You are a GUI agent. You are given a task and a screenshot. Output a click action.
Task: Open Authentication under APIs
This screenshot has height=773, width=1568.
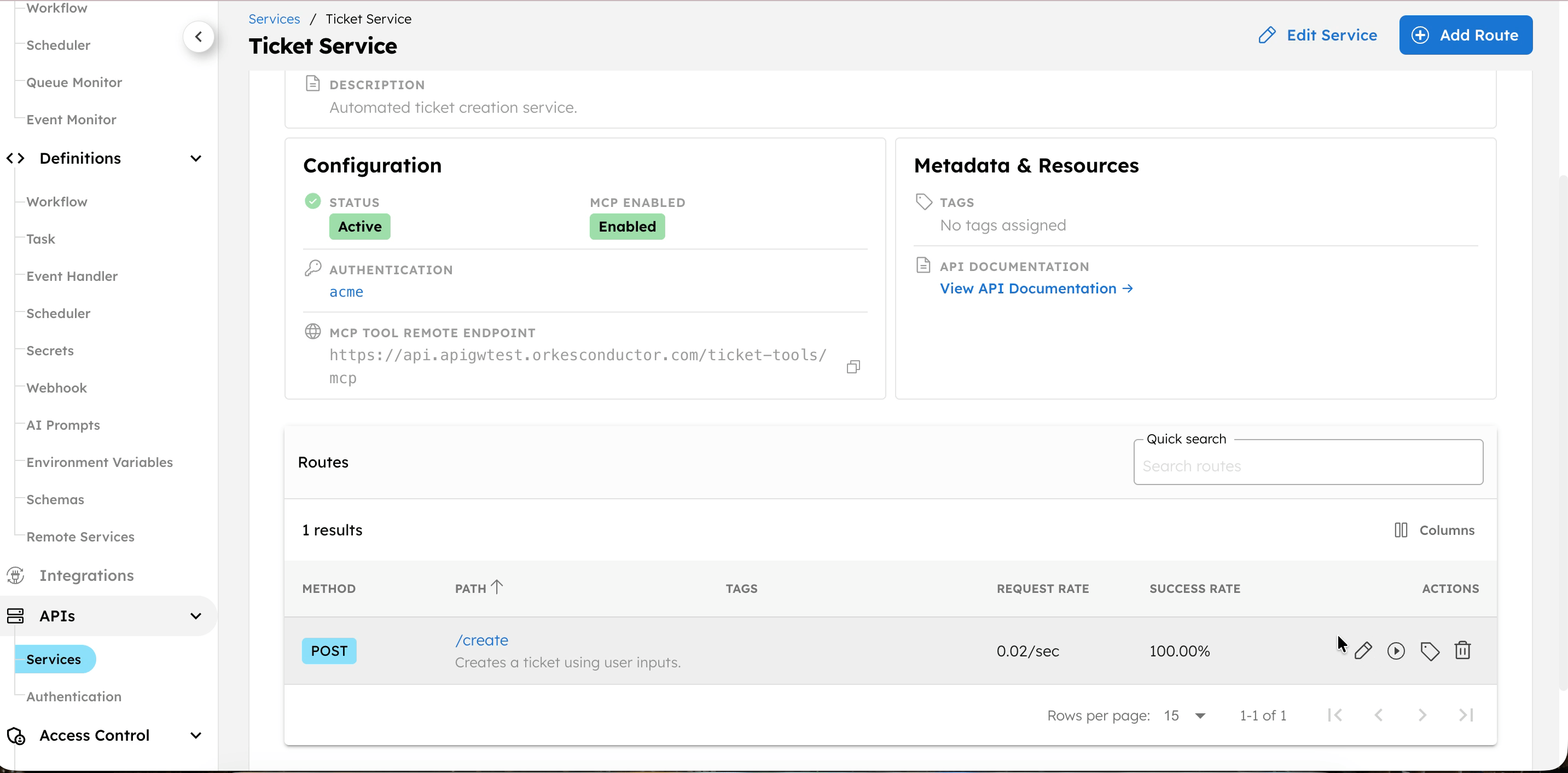point(74,696)
